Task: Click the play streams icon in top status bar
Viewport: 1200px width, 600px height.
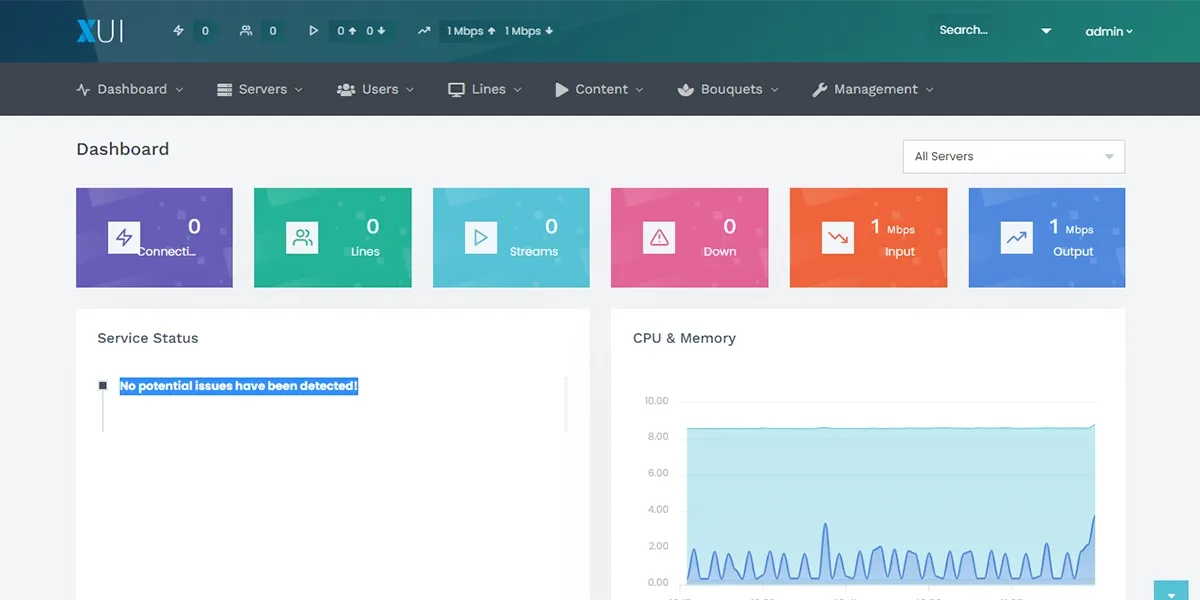Action: 312,31
